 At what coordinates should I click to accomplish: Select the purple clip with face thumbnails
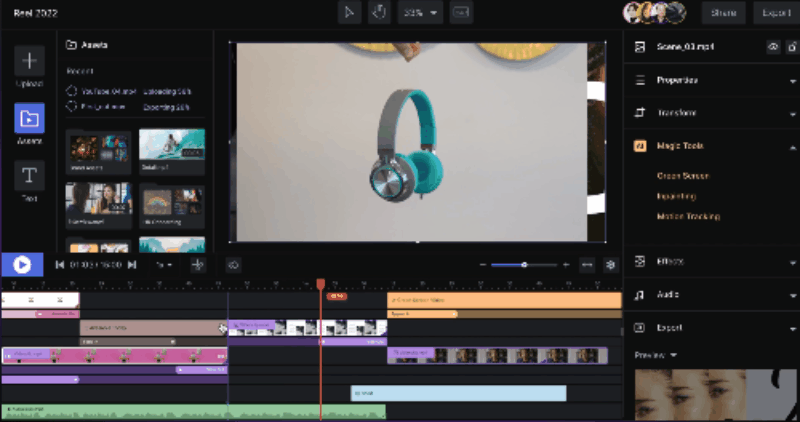[497, 356]
